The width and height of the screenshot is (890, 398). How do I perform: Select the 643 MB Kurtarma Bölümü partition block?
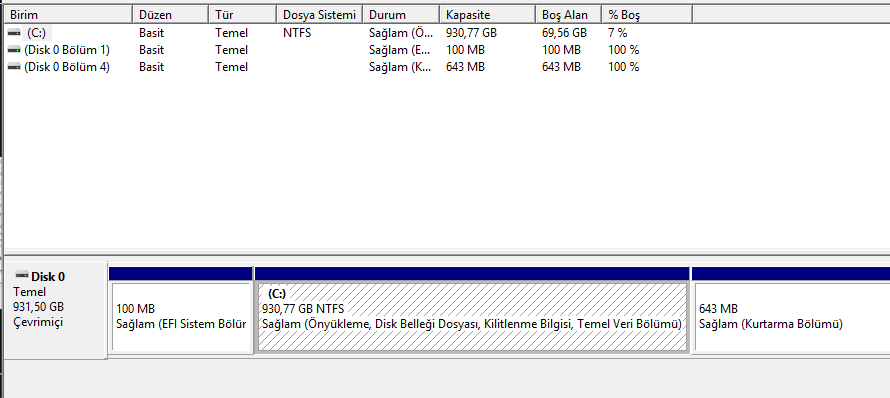point(791,310)
